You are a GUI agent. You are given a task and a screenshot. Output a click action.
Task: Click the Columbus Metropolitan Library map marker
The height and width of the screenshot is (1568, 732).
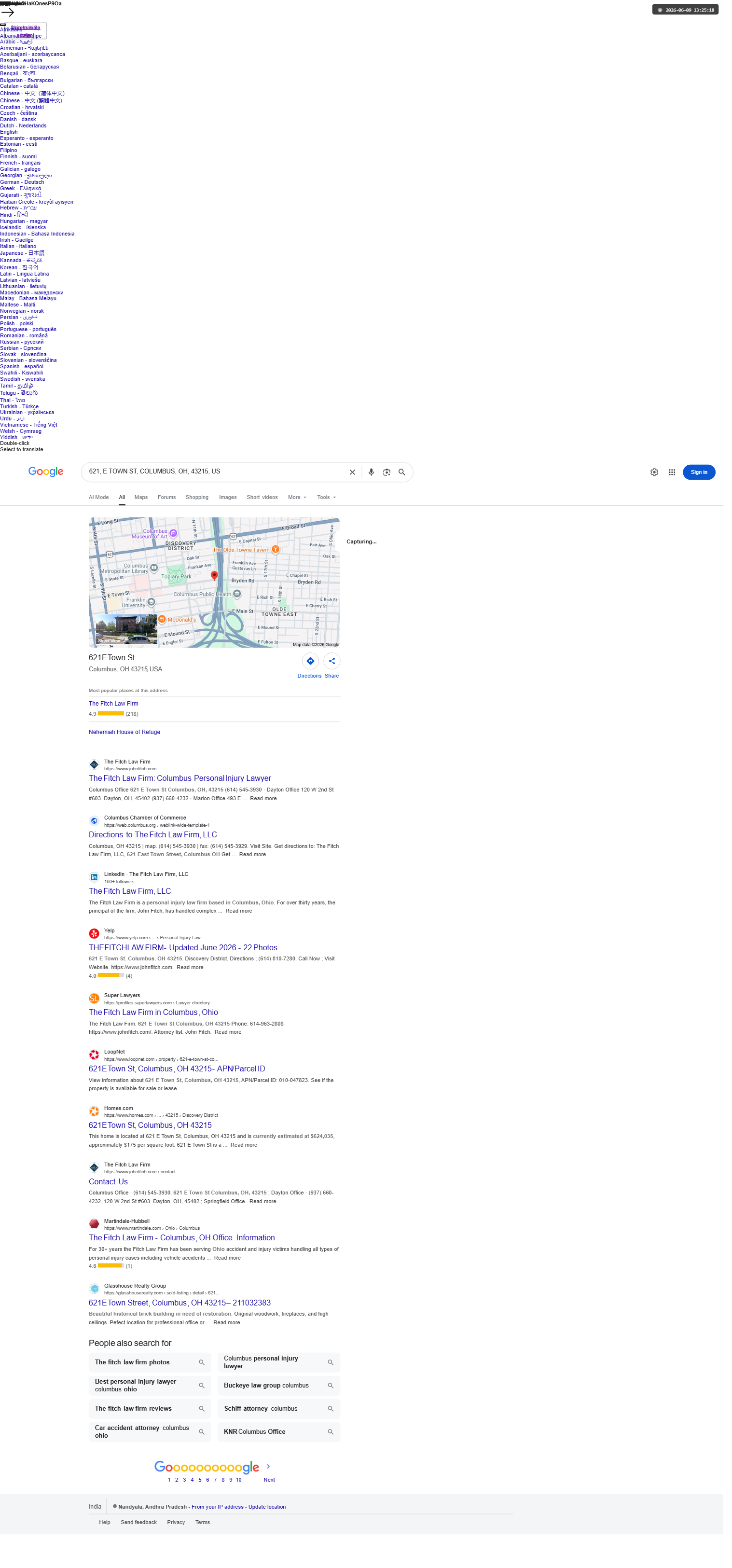point(156,575)
